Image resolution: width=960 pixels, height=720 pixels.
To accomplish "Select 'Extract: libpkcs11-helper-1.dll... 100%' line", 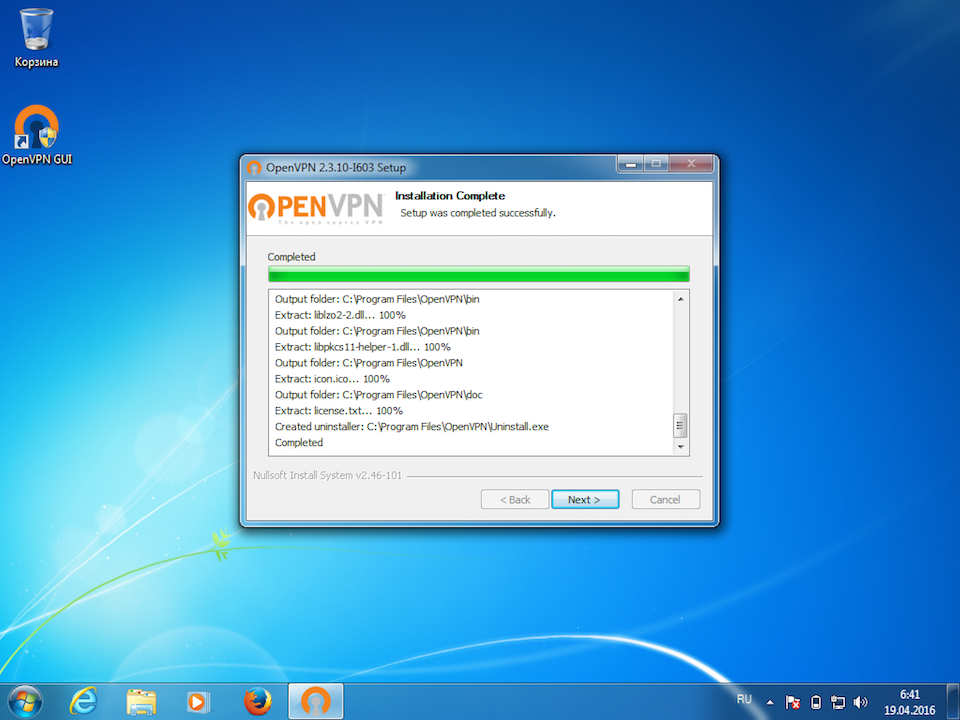I will pos(362,347).
